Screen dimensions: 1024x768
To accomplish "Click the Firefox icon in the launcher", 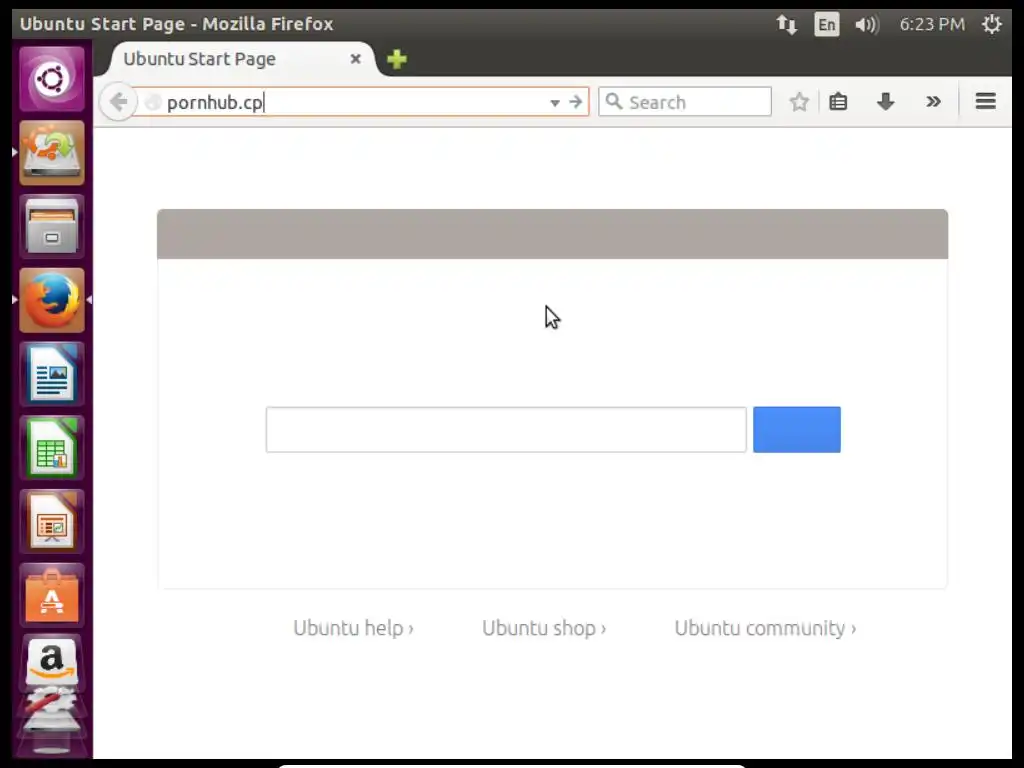I will (x=52, y=300).
